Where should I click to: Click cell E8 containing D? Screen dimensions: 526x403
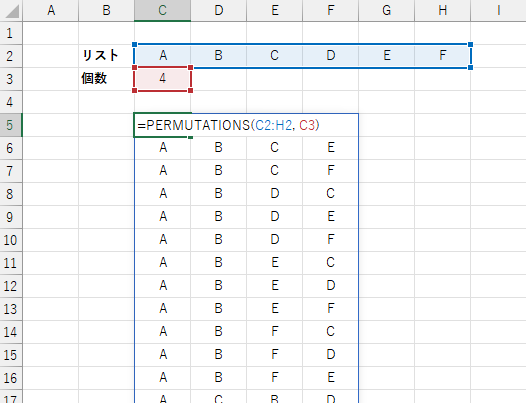(275, 194)
